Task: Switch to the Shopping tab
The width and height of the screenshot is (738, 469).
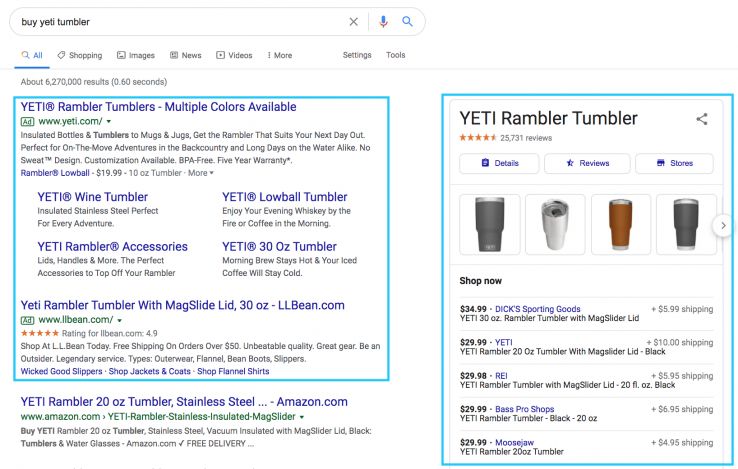Action: tap(80, 56)
